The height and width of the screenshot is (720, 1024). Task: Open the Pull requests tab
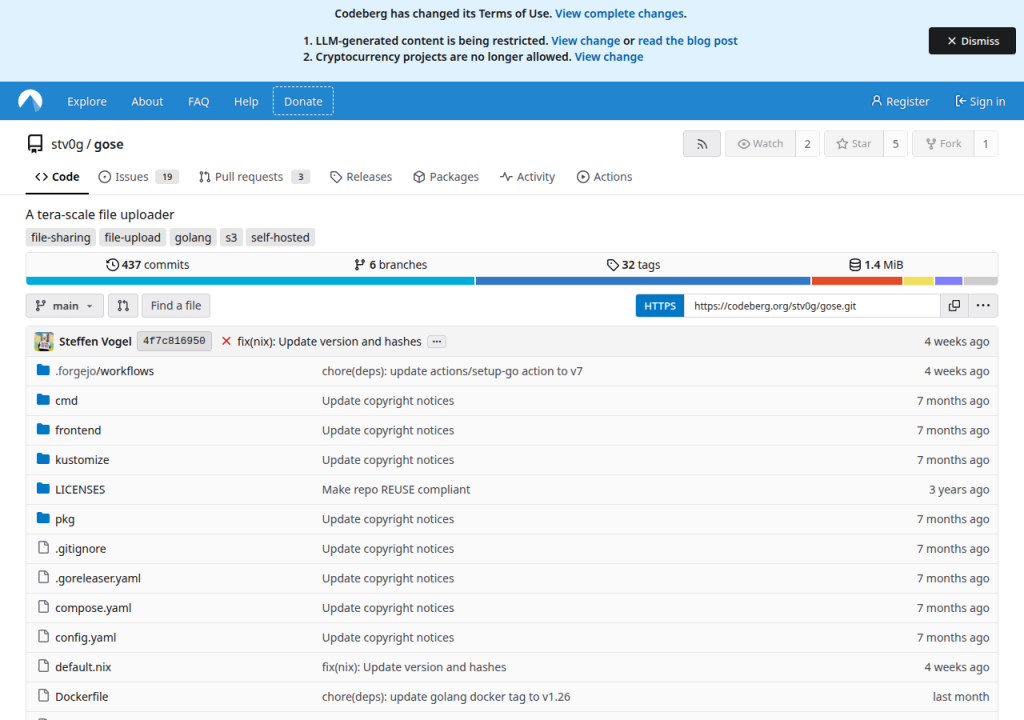tap(254, 177)
